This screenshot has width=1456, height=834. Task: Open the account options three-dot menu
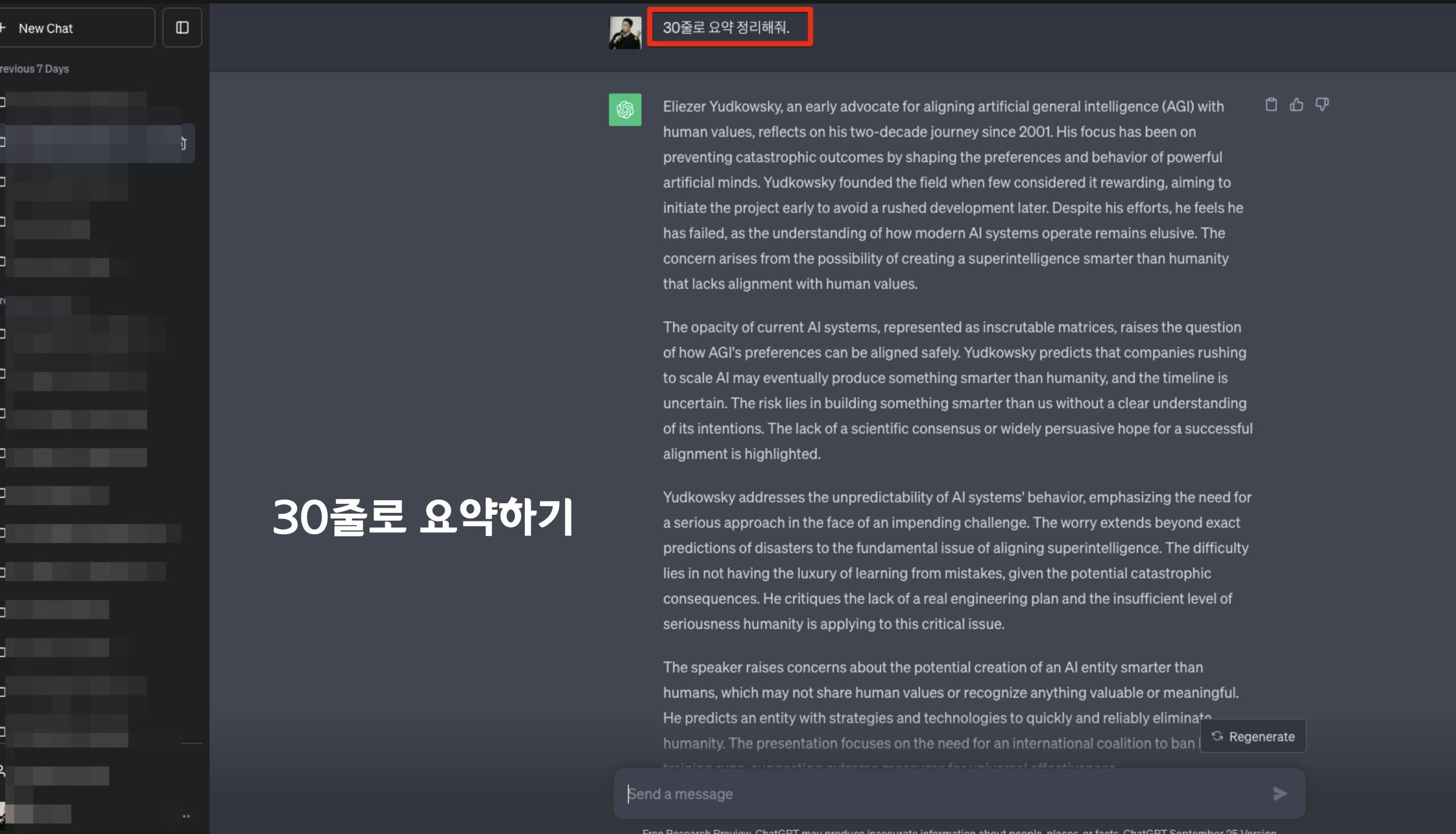point(186,816)
